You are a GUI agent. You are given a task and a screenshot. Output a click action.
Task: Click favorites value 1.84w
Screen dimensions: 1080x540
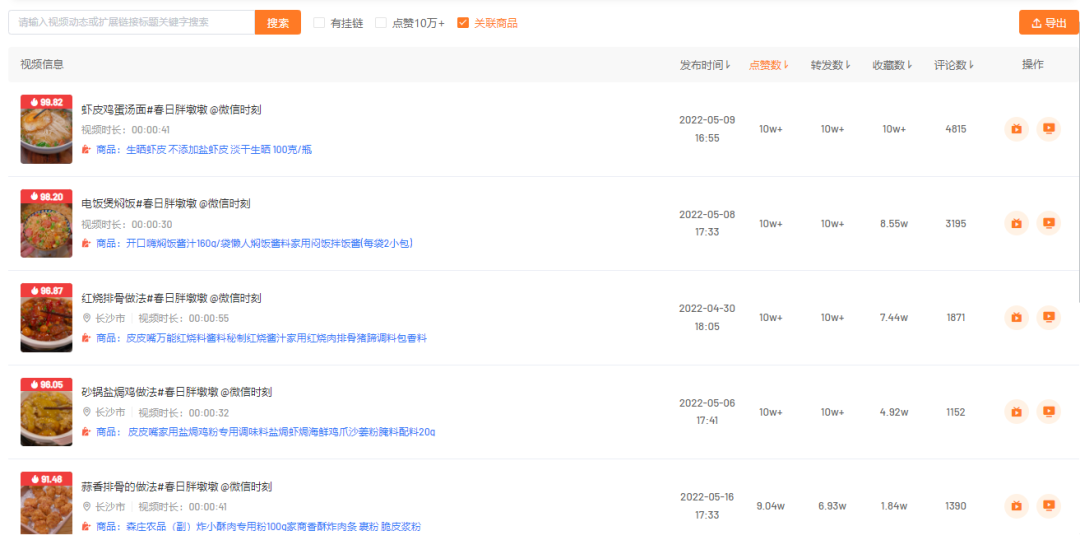[x=894, y=506]
